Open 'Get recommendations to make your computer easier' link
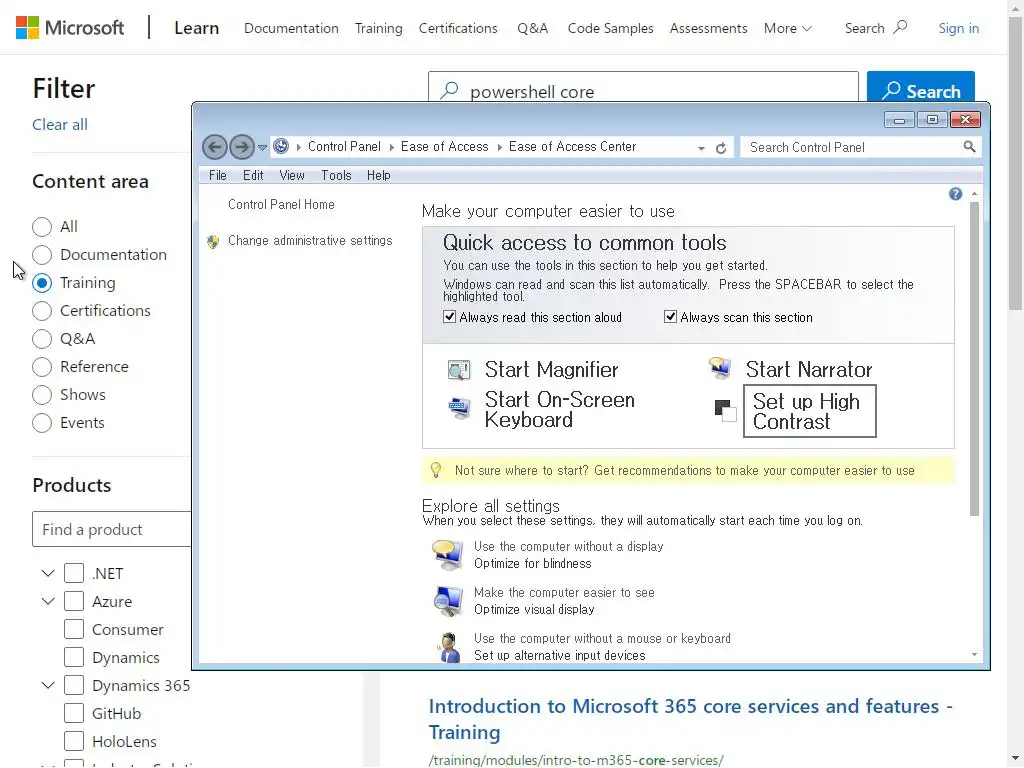The height and width of the screenshot is (768, 1024). point(754,471)
